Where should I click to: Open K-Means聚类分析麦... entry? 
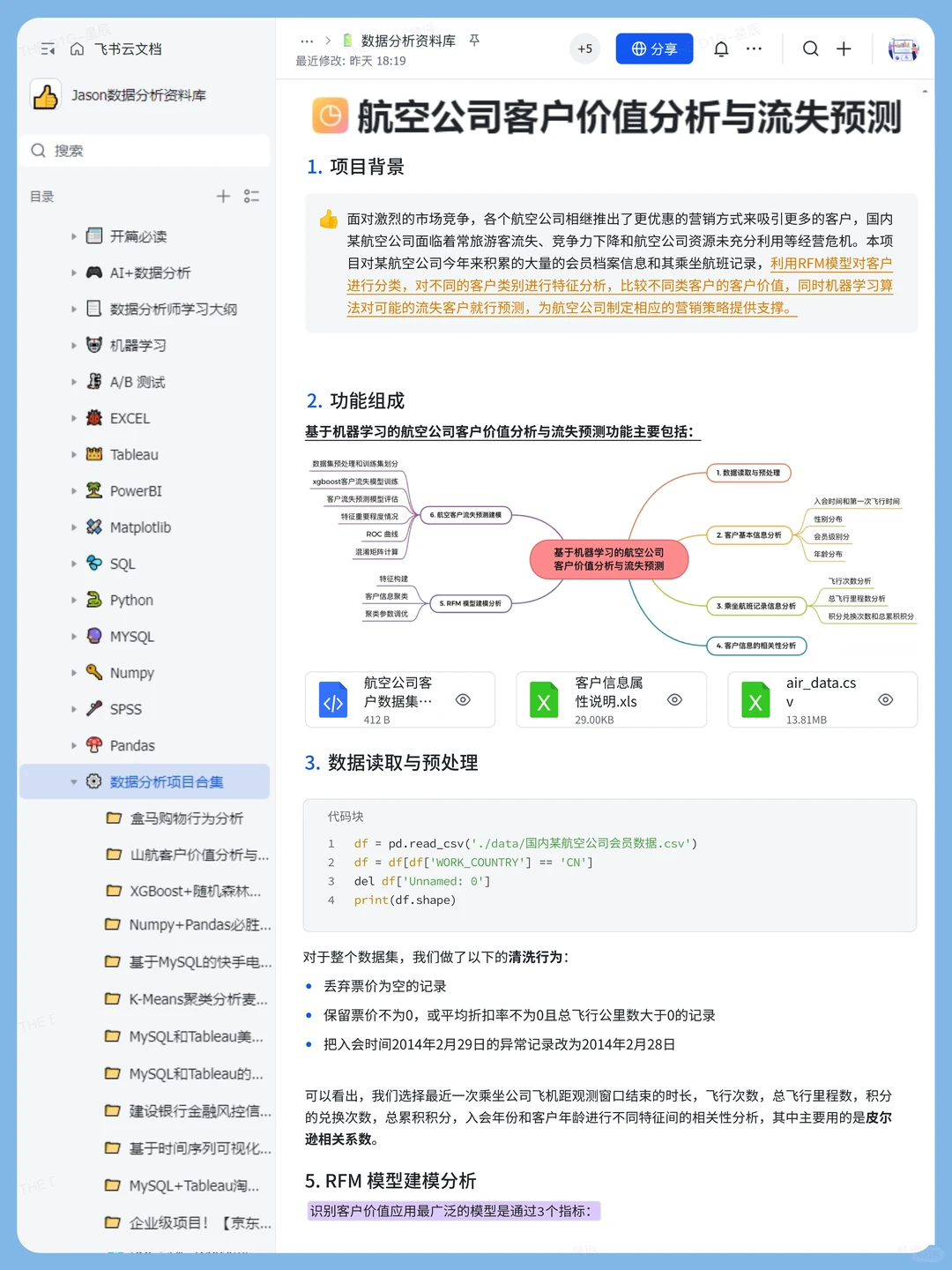(x=198, y=999)
